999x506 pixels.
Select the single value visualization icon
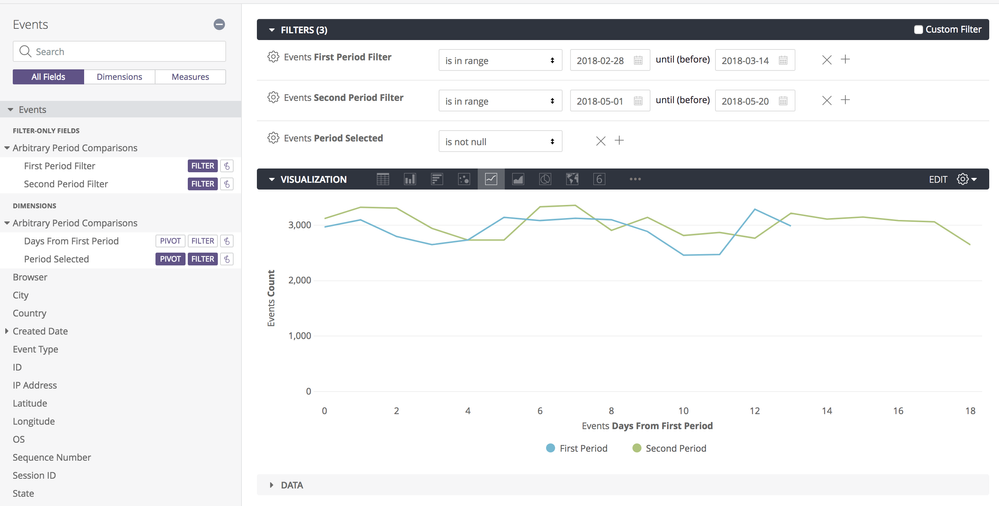click(599, 180)
